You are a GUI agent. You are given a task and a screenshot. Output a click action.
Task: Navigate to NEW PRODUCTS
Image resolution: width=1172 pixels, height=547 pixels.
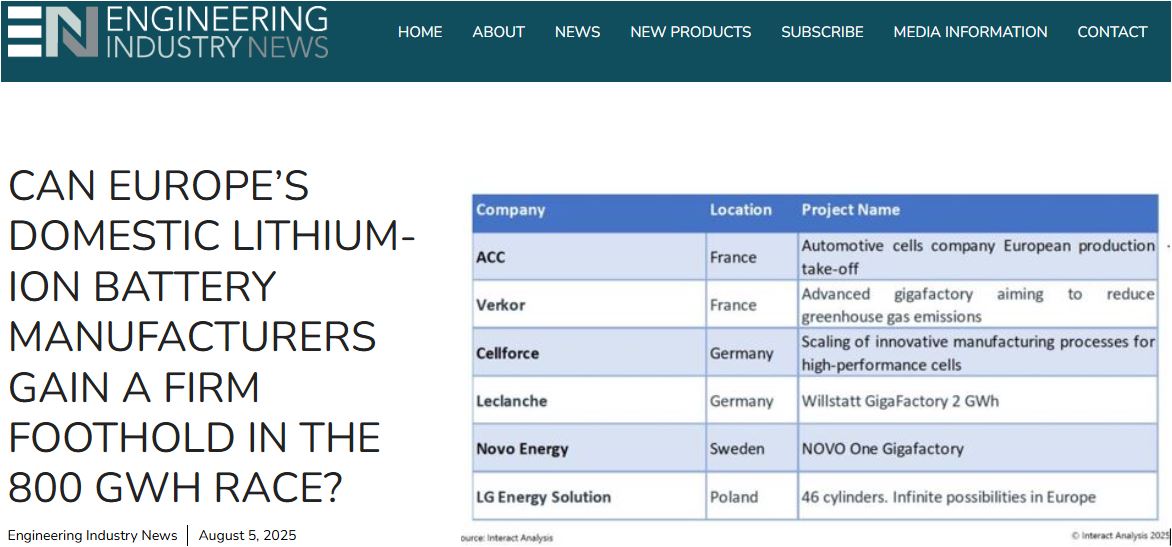[691, 32]
